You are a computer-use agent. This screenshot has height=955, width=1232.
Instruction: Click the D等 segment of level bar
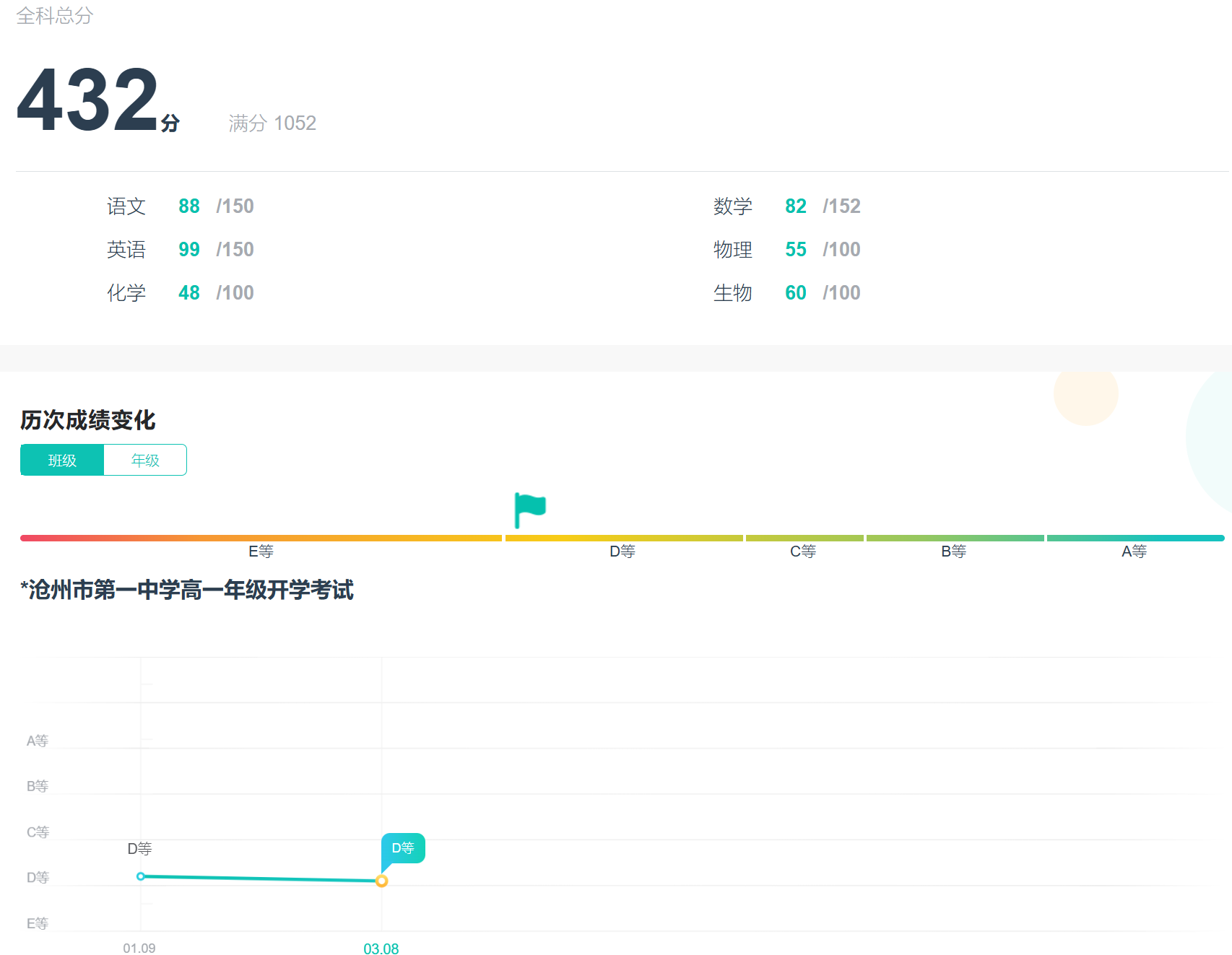pyautogui.click(x=624, y=538)
